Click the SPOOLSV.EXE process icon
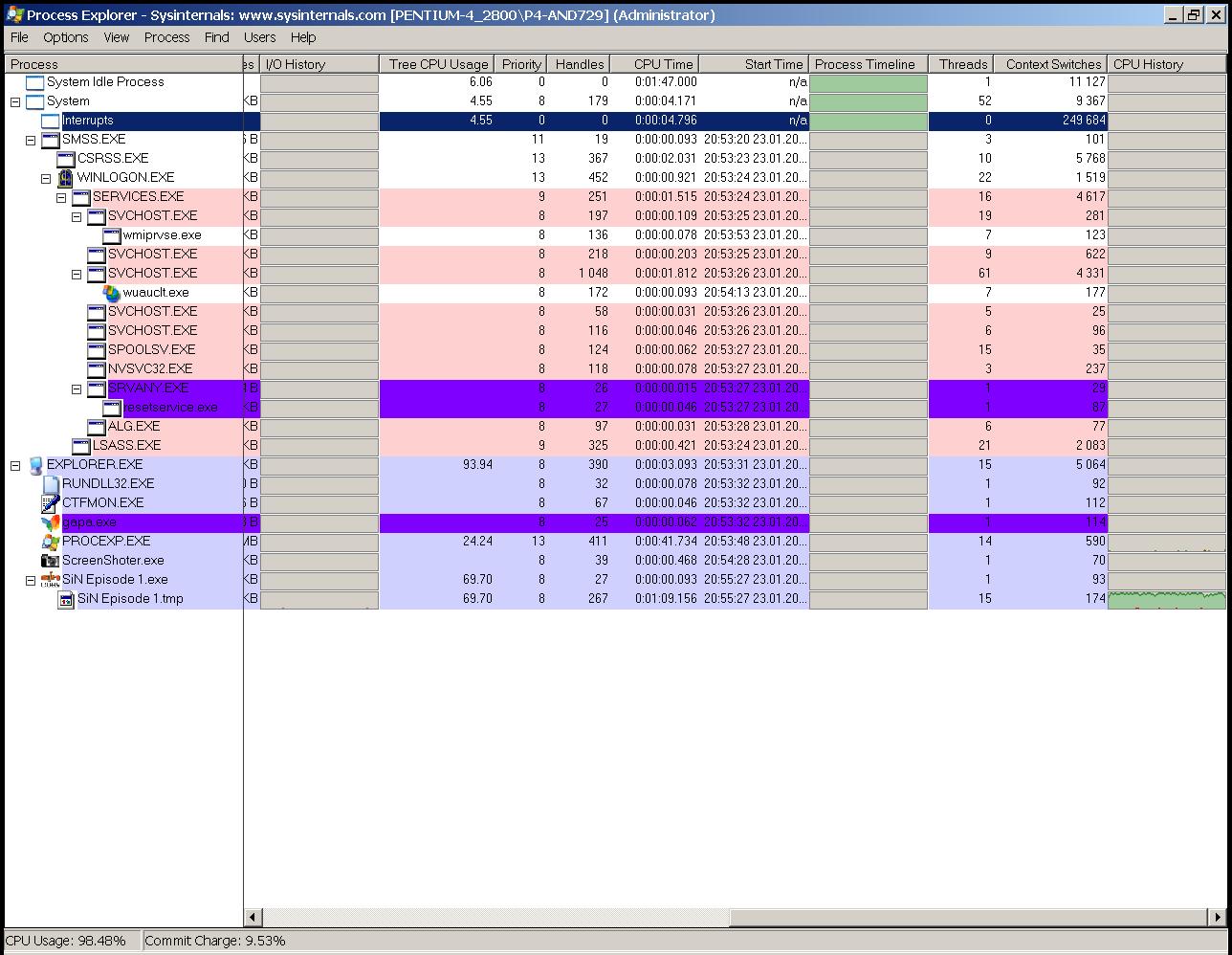This screenshot has width=1232, height=955. [x=96, y=350]
